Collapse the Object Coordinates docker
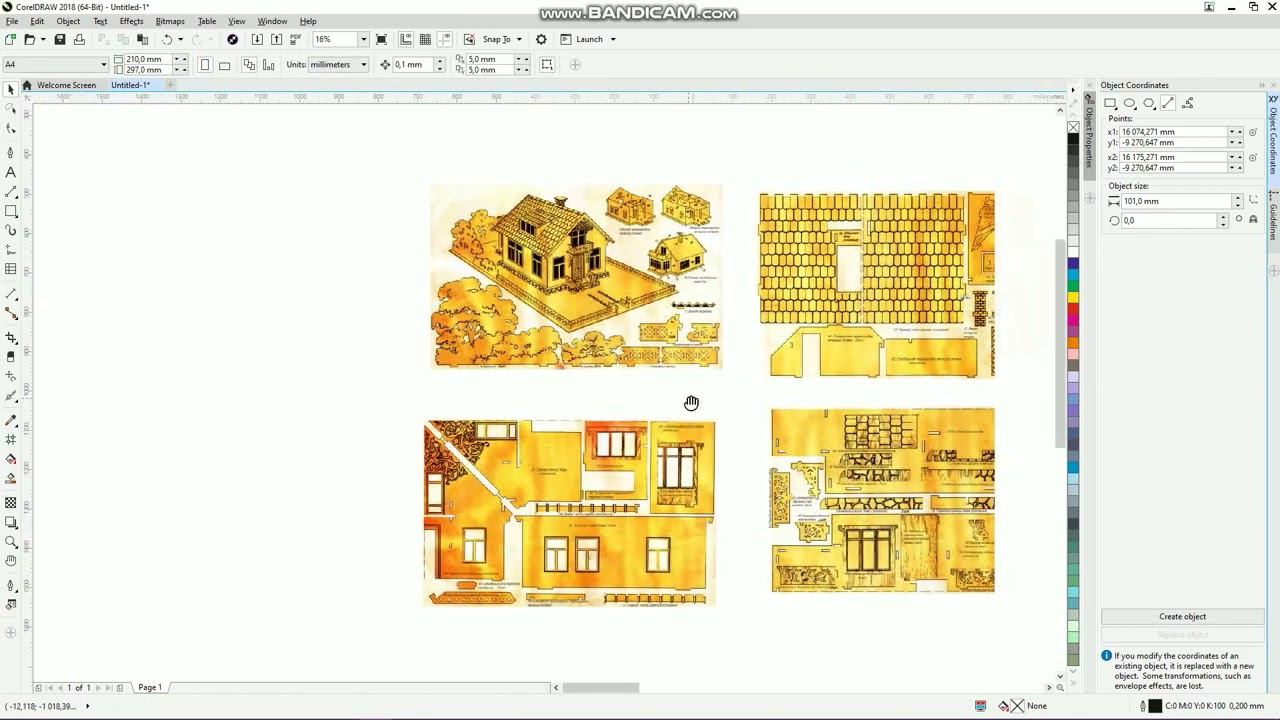The width and height of the screenshot is (1280, 720). pos(1262,85)
